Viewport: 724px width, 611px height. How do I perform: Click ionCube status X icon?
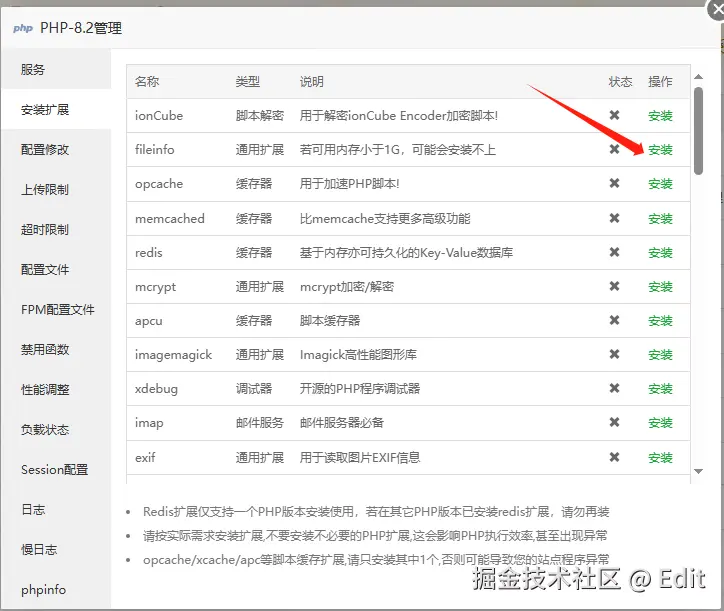coord(614,115)
